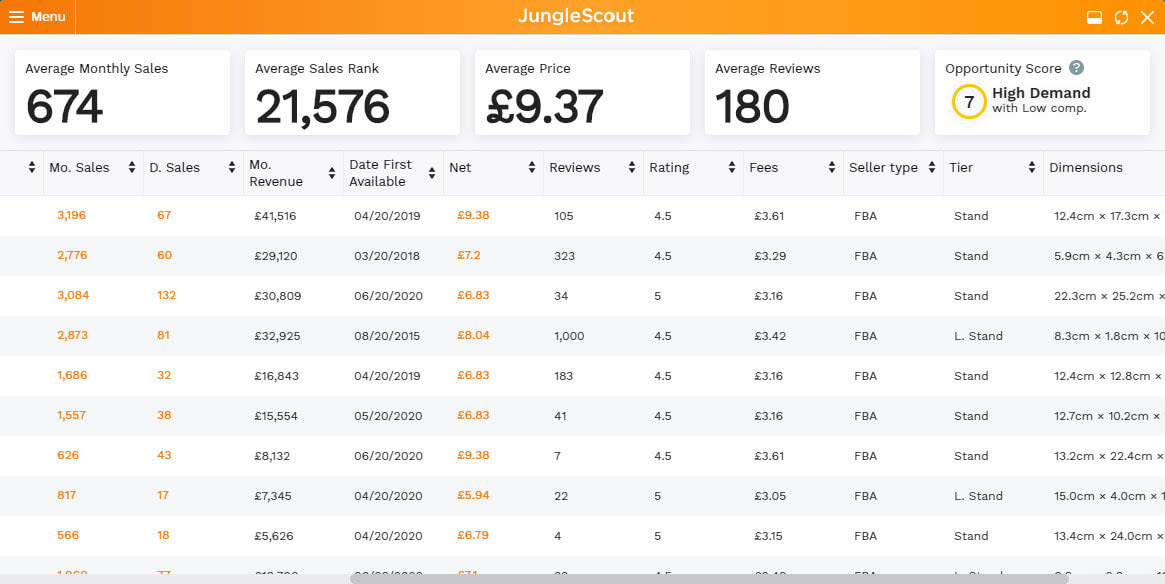Click the refresh icon in header
Viewport: 1165px width, 584px height.
pyautogui.click(x=1121, y=17)
